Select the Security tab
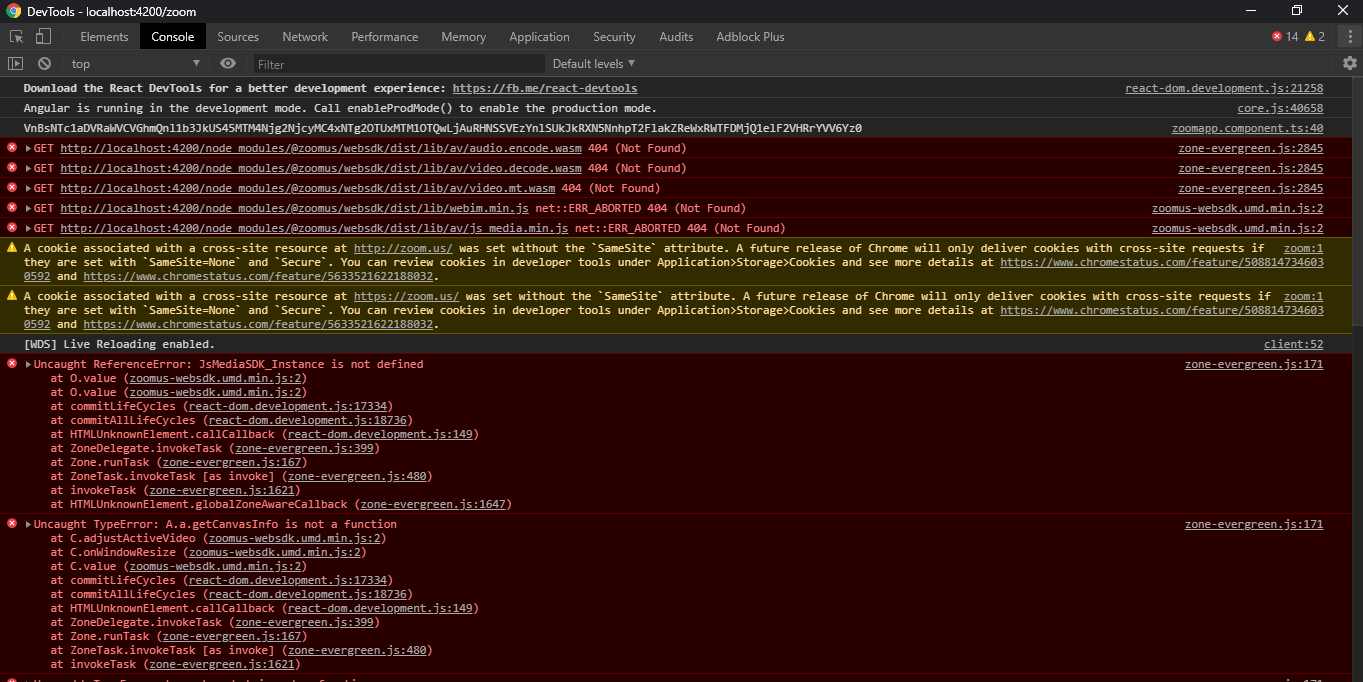Screen dimensions: 1363x682 [x=614, y=37]
